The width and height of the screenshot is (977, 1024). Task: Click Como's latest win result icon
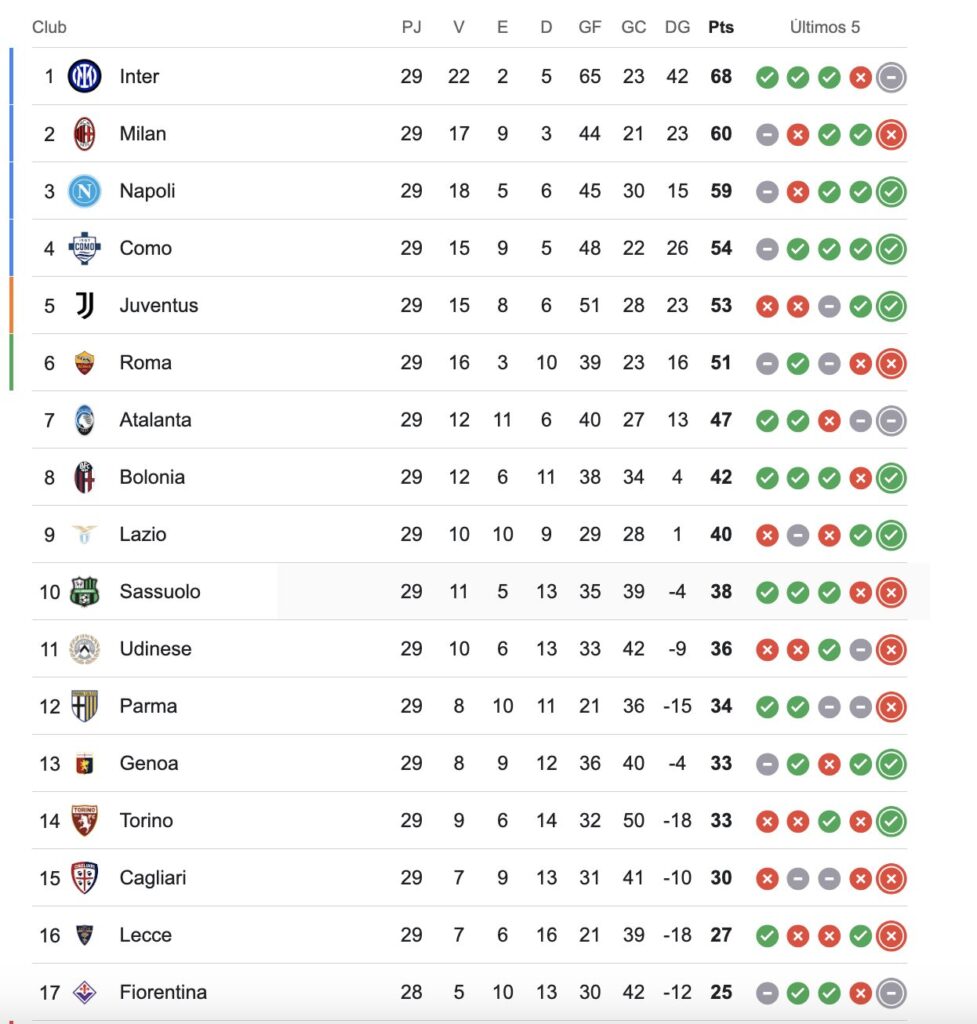[891, 249]
